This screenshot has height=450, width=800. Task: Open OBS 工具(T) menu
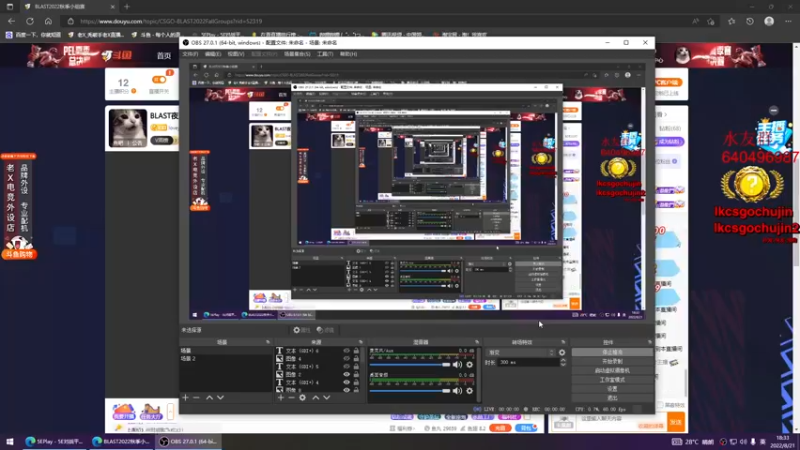coord(324,54)
